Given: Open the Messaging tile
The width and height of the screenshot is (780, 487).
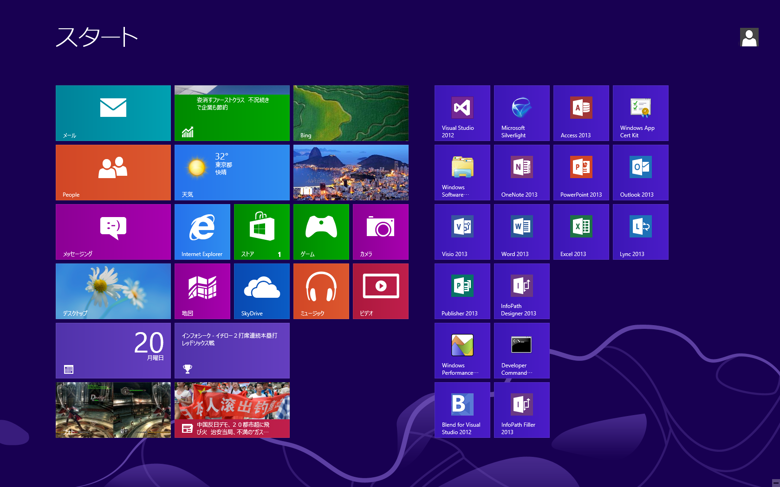Looking at the screenshot, I should pos(113,232).
